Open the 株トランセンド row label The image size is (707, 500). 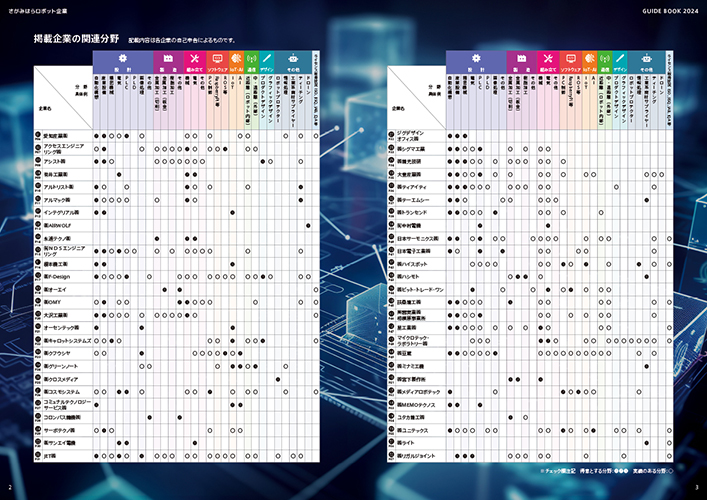[413, 213]
